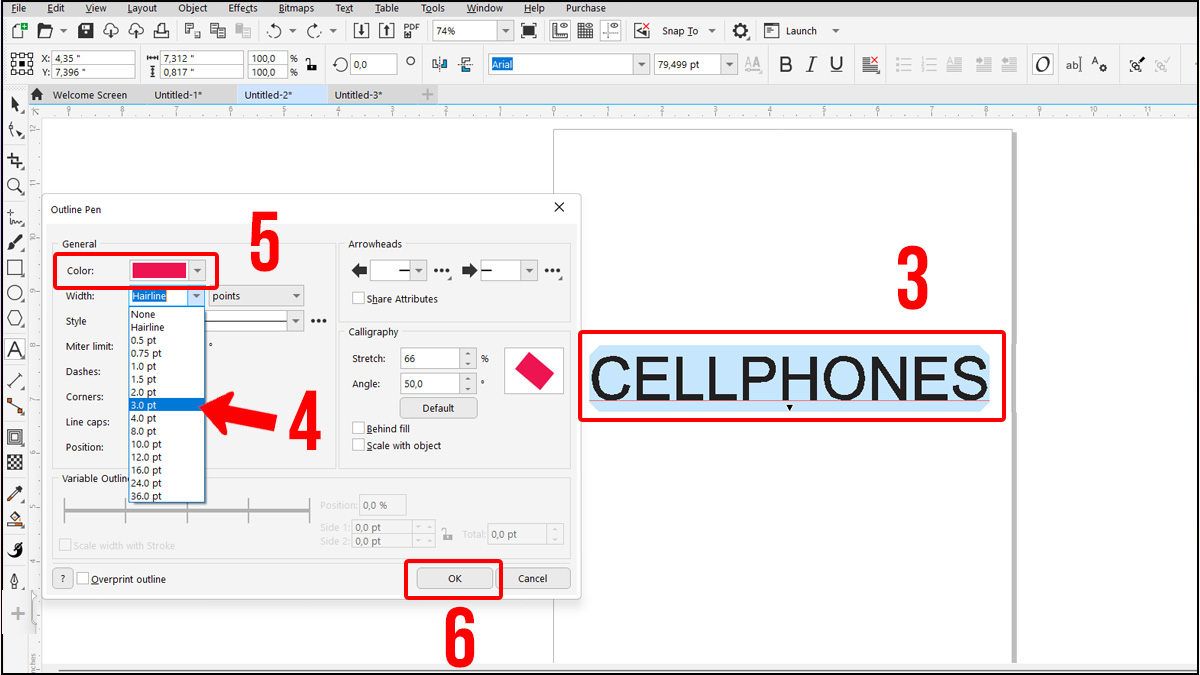Click the text alignment icon

[871, 64]
